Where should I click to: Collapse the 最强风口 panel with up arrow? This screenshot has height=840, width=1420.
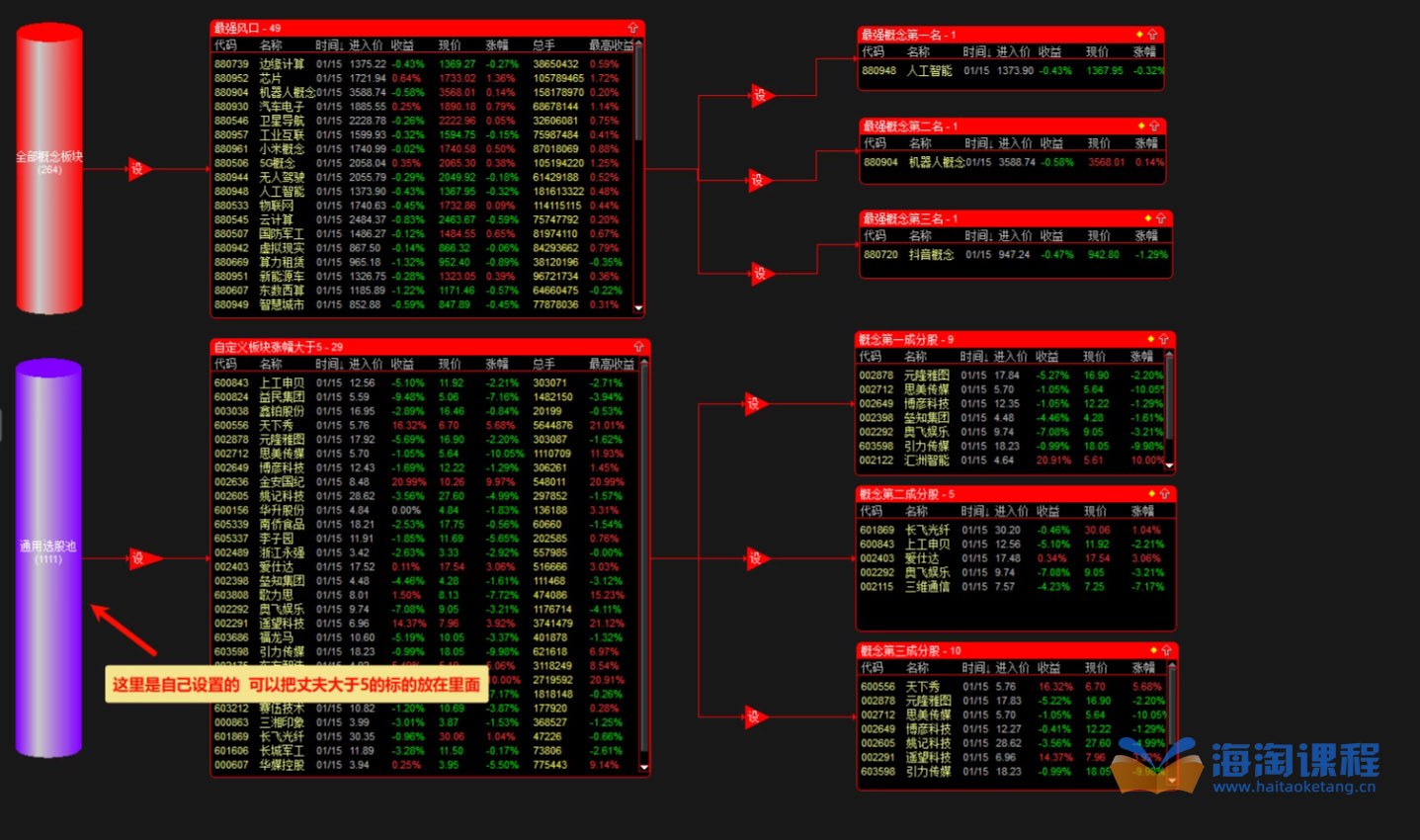click(633, 28)
